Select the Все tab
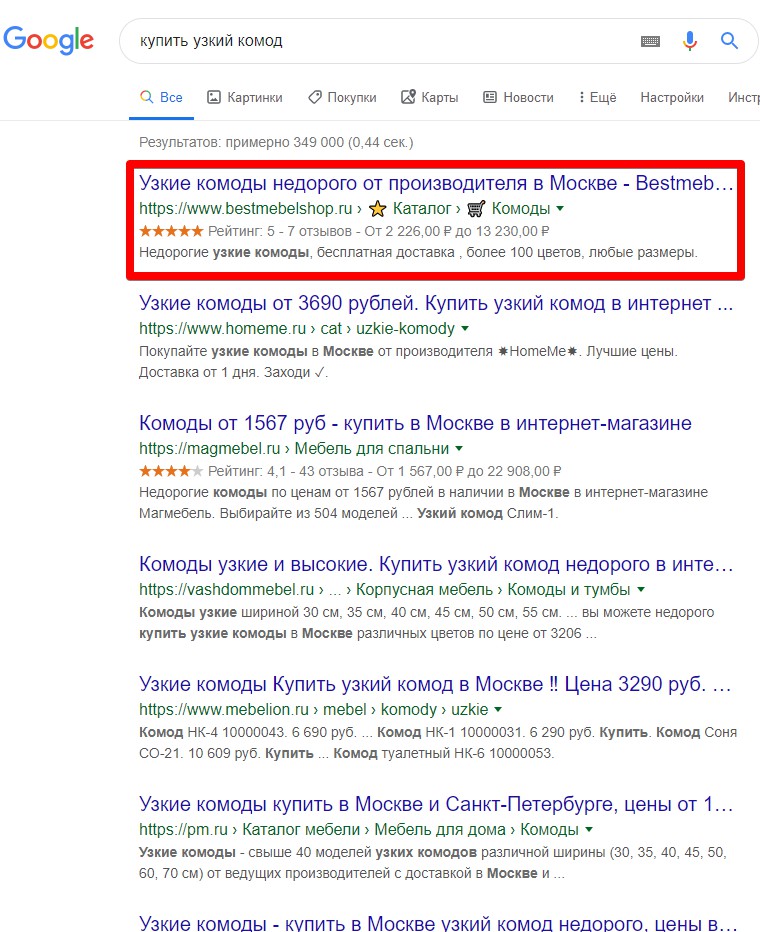Screen dimensions: 760x932 (x=161, y=97)
